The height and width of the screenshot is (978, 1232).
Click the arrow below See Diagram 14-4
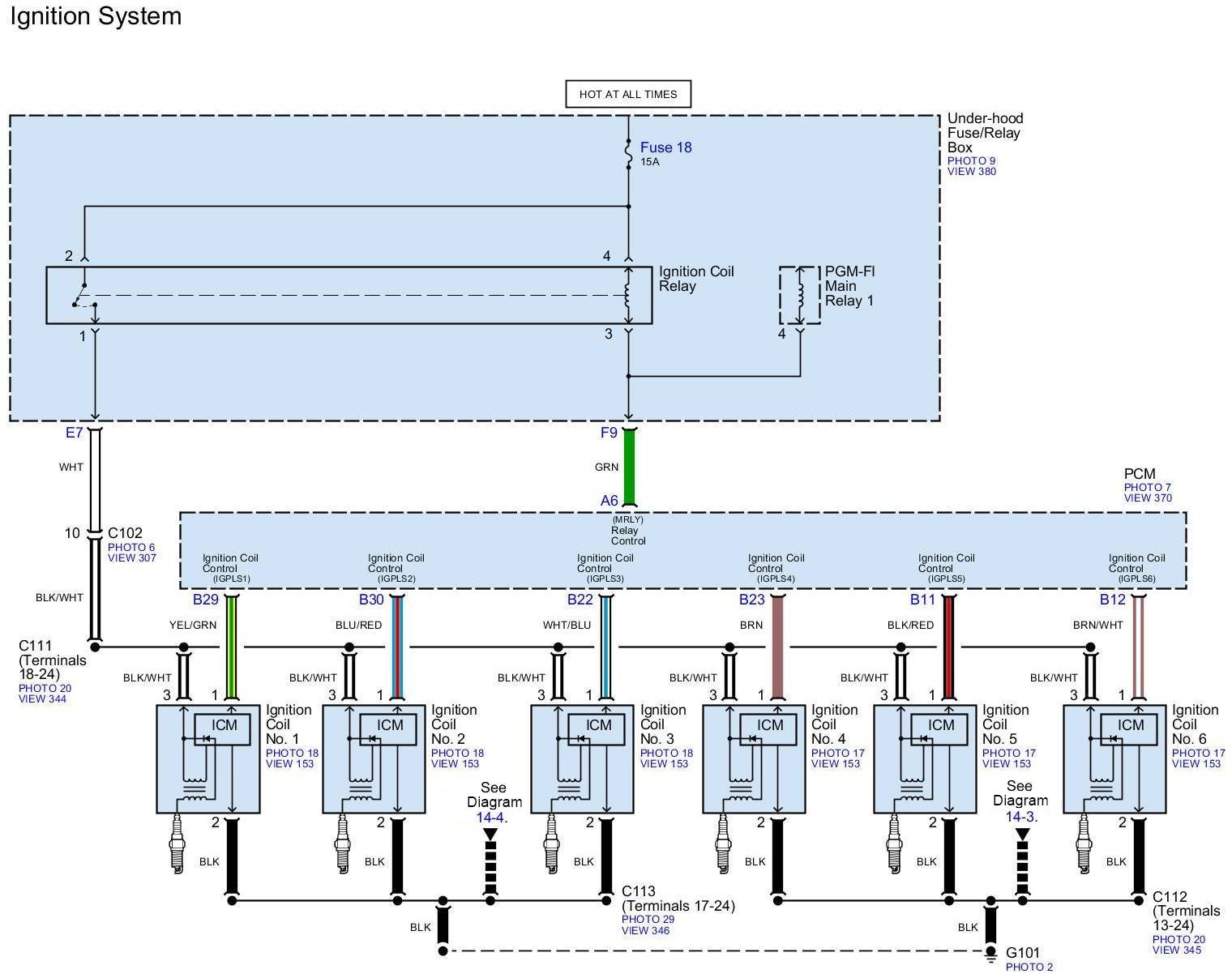490,835
